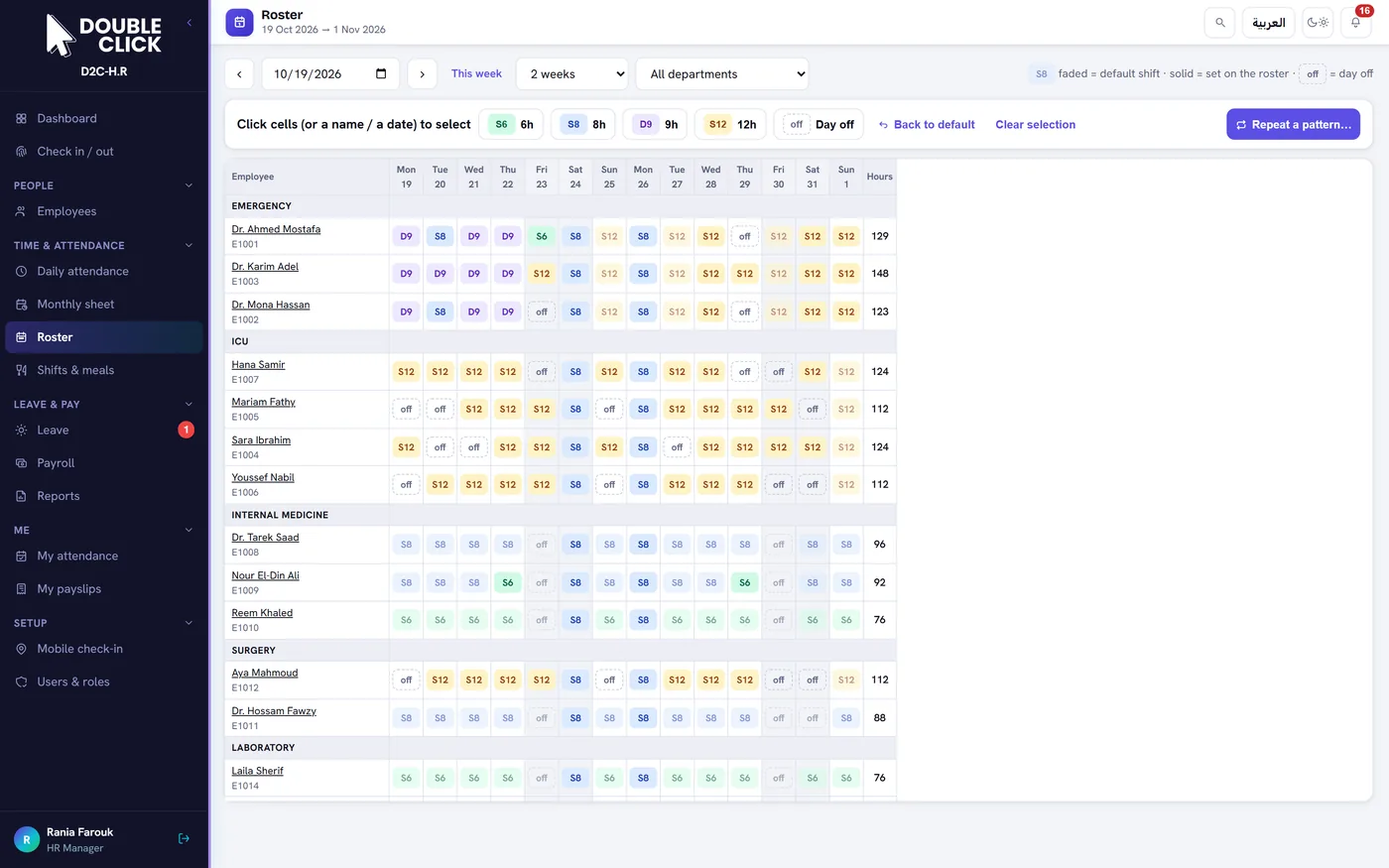Viewport: 1389px width, 868px height.
Task: Select the Fri 23 column header
Action: click(x=542, y=177)
